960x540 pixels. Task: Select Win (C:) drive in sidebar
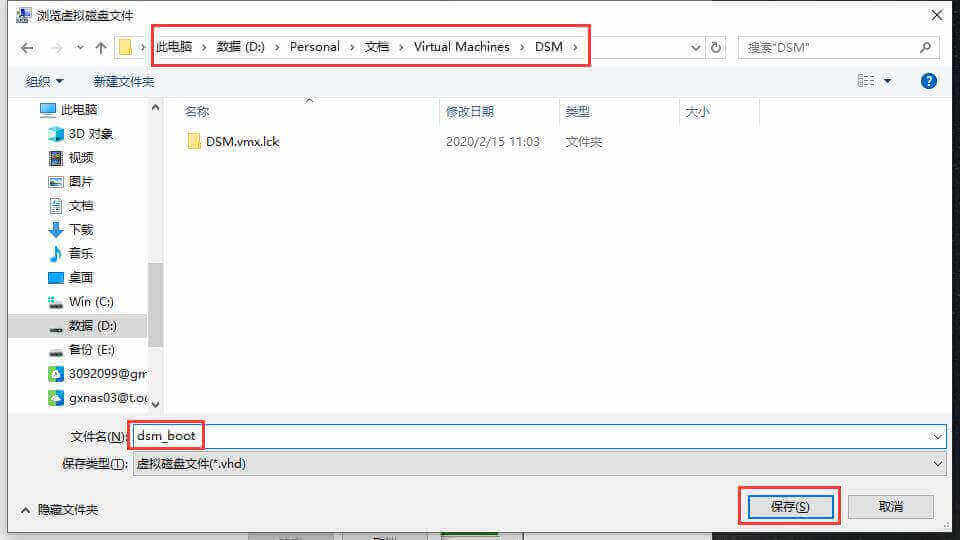[91, 302]
